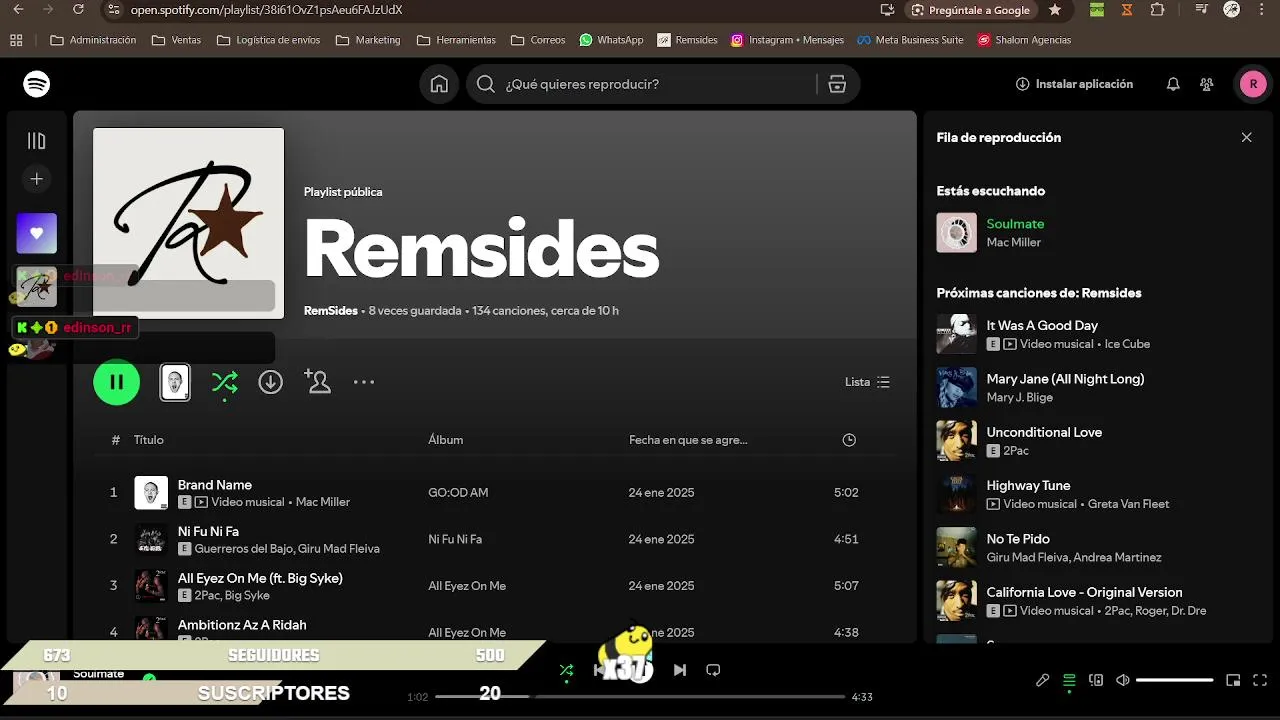Sort by Fecha en que se agregó column
Screen dimensions: 1280x720
tap(688, 440)
